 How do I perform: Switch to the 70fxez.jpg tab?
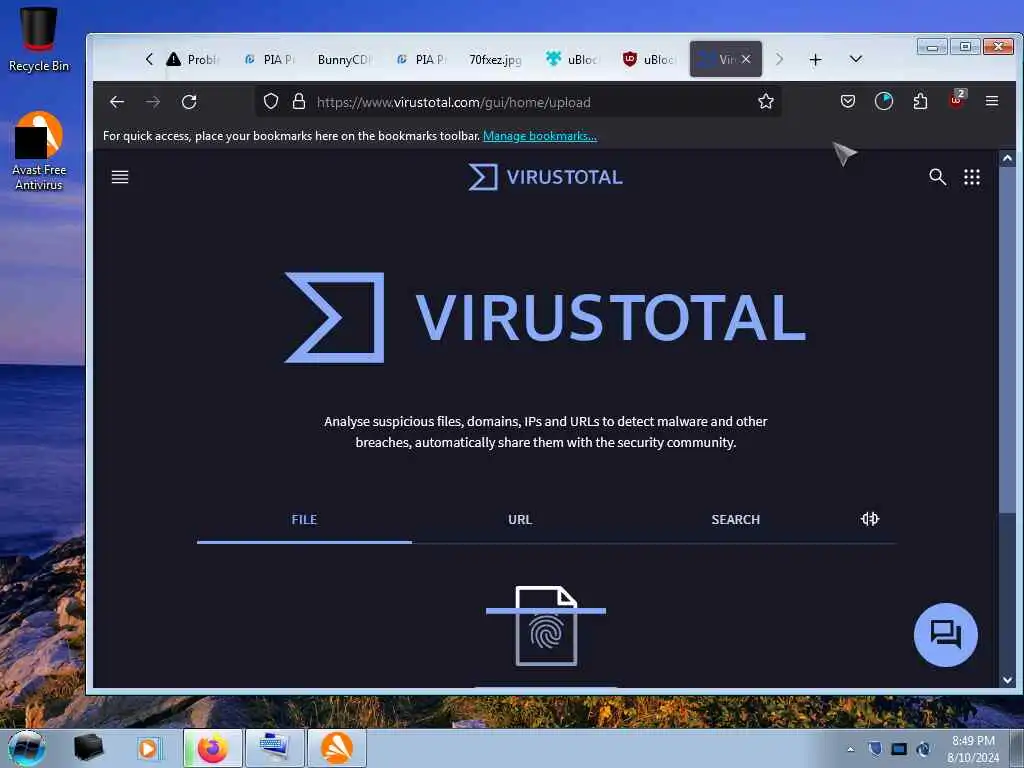[x=495, y=59]
